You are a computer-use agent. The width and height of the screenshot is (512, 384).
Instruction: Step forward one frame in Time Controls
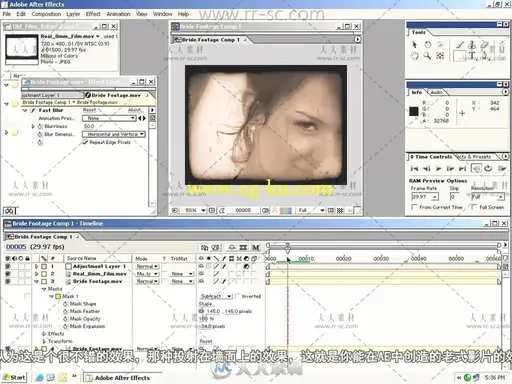point(450,169)
